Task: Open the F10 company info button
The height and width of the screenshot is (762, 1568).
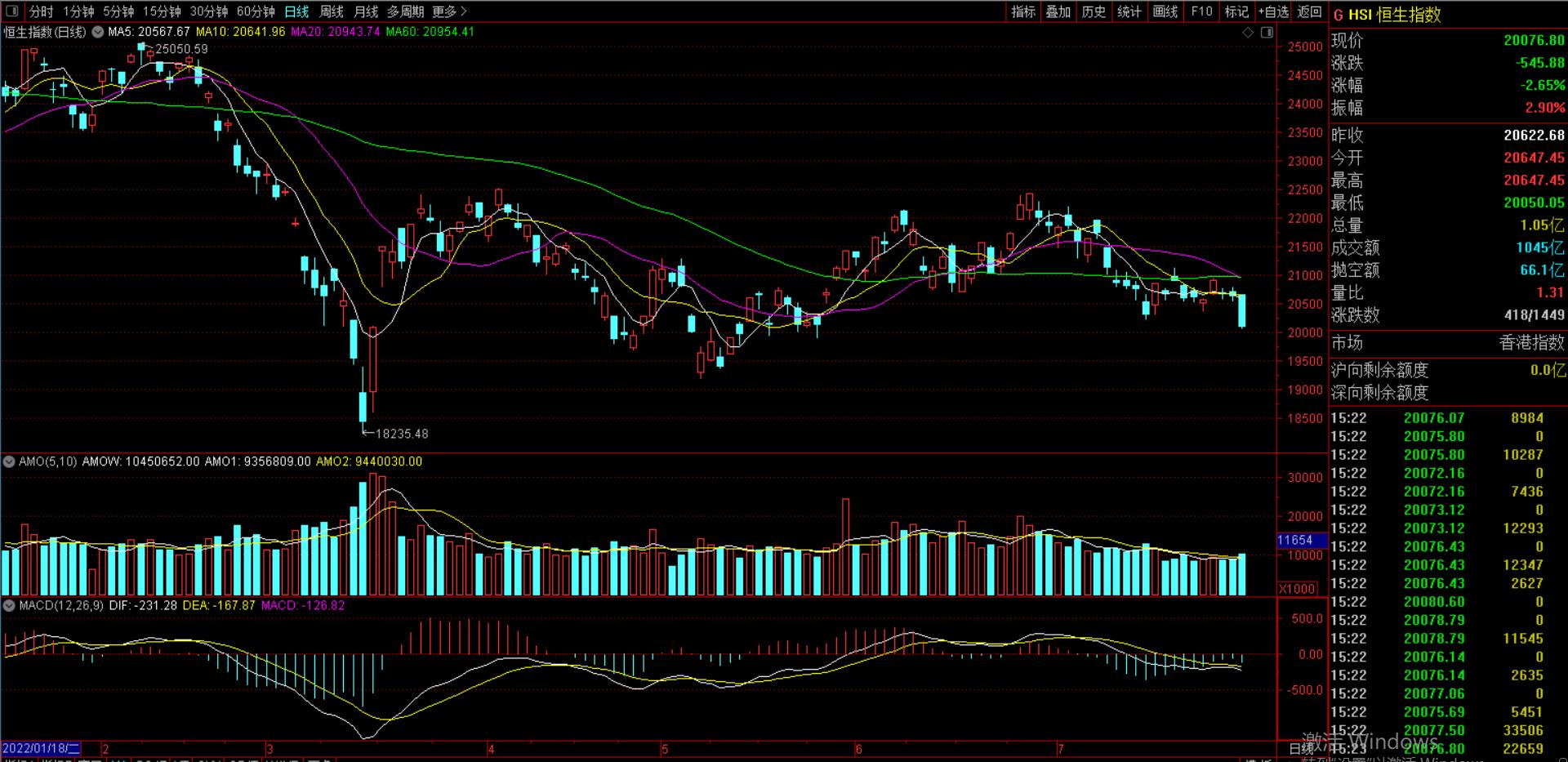Action: coord(1201,11)
